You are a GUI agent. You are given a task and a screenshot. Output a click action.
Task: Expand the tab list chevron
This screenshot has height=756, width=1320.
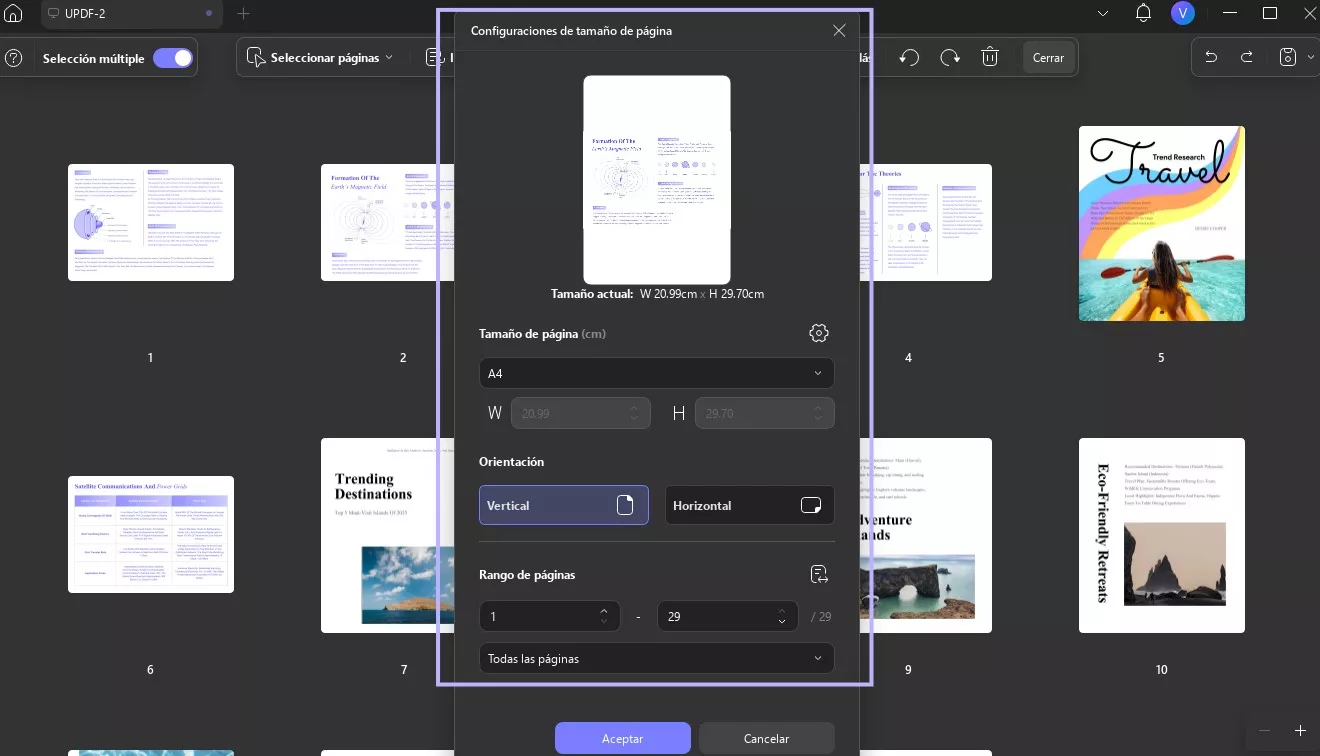[1103, 13]
